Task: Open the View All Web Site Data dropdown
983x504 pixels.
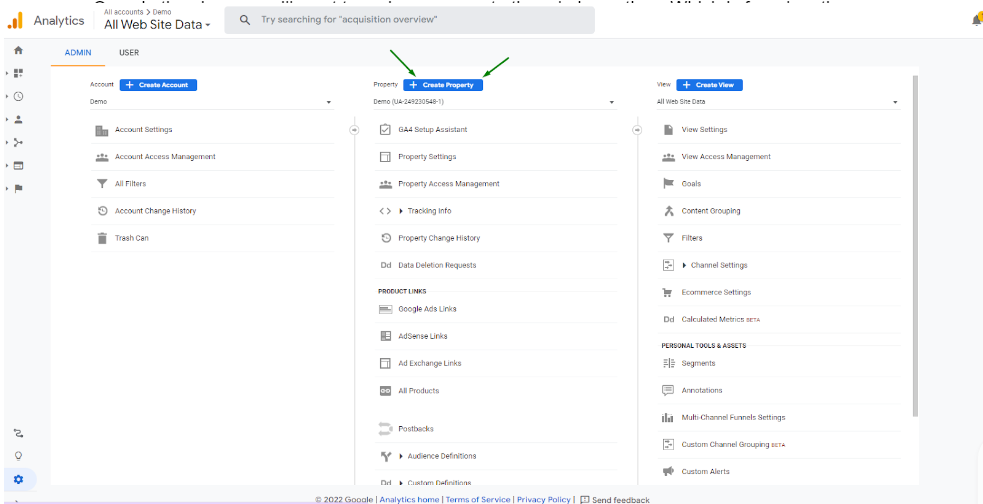Action: coord(778,102)
